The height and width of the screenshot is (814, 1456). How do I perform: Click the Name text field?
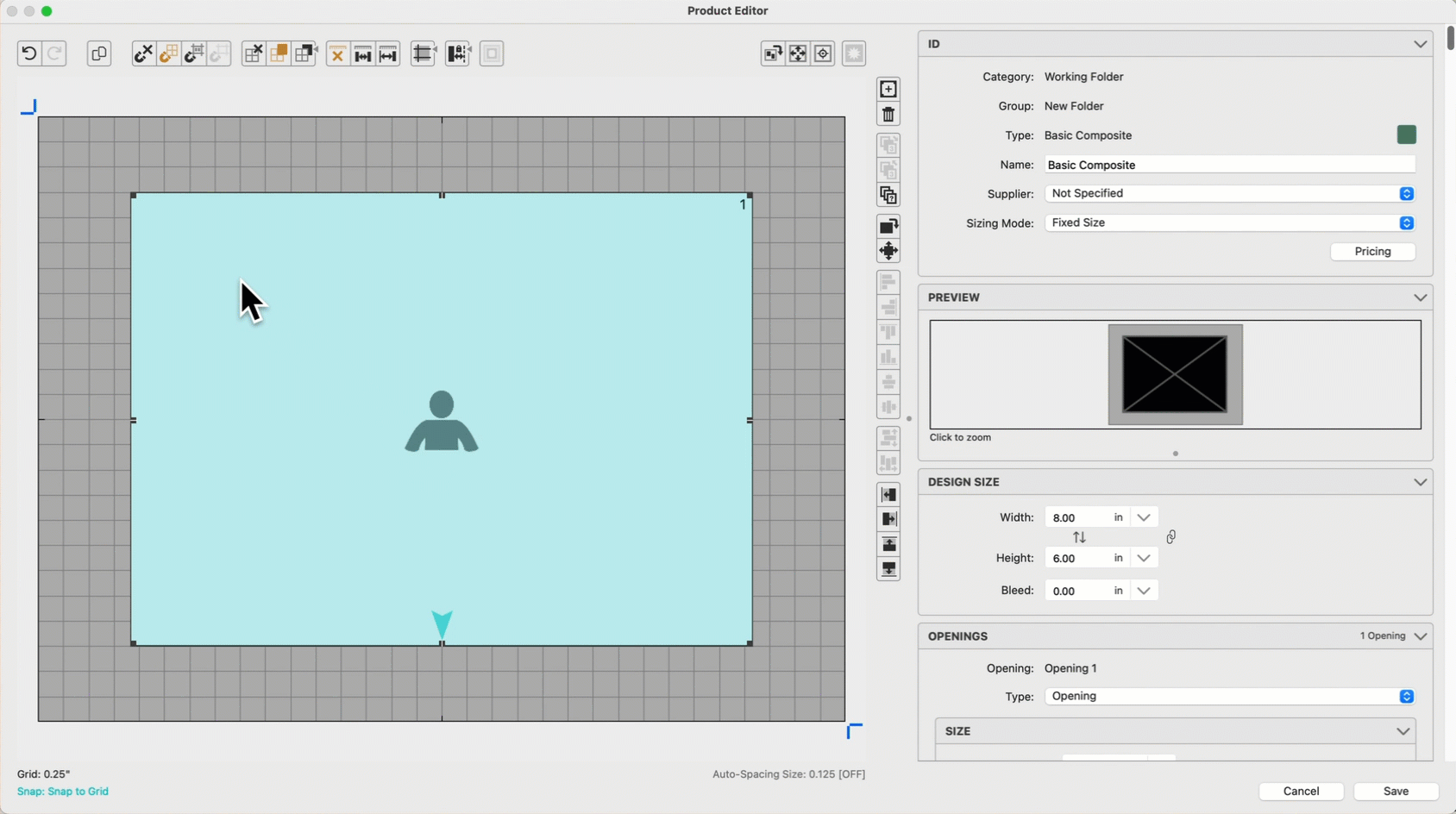(x=1229, y=165)
